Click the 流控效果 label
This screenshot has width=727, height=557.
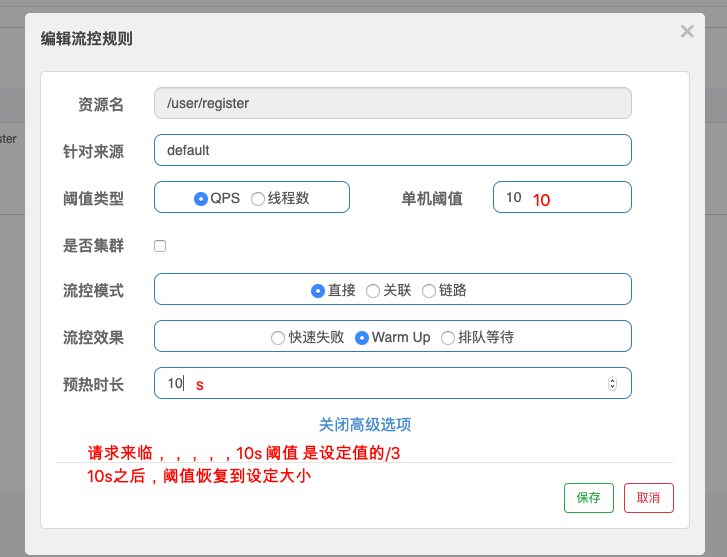click(93, 338)
